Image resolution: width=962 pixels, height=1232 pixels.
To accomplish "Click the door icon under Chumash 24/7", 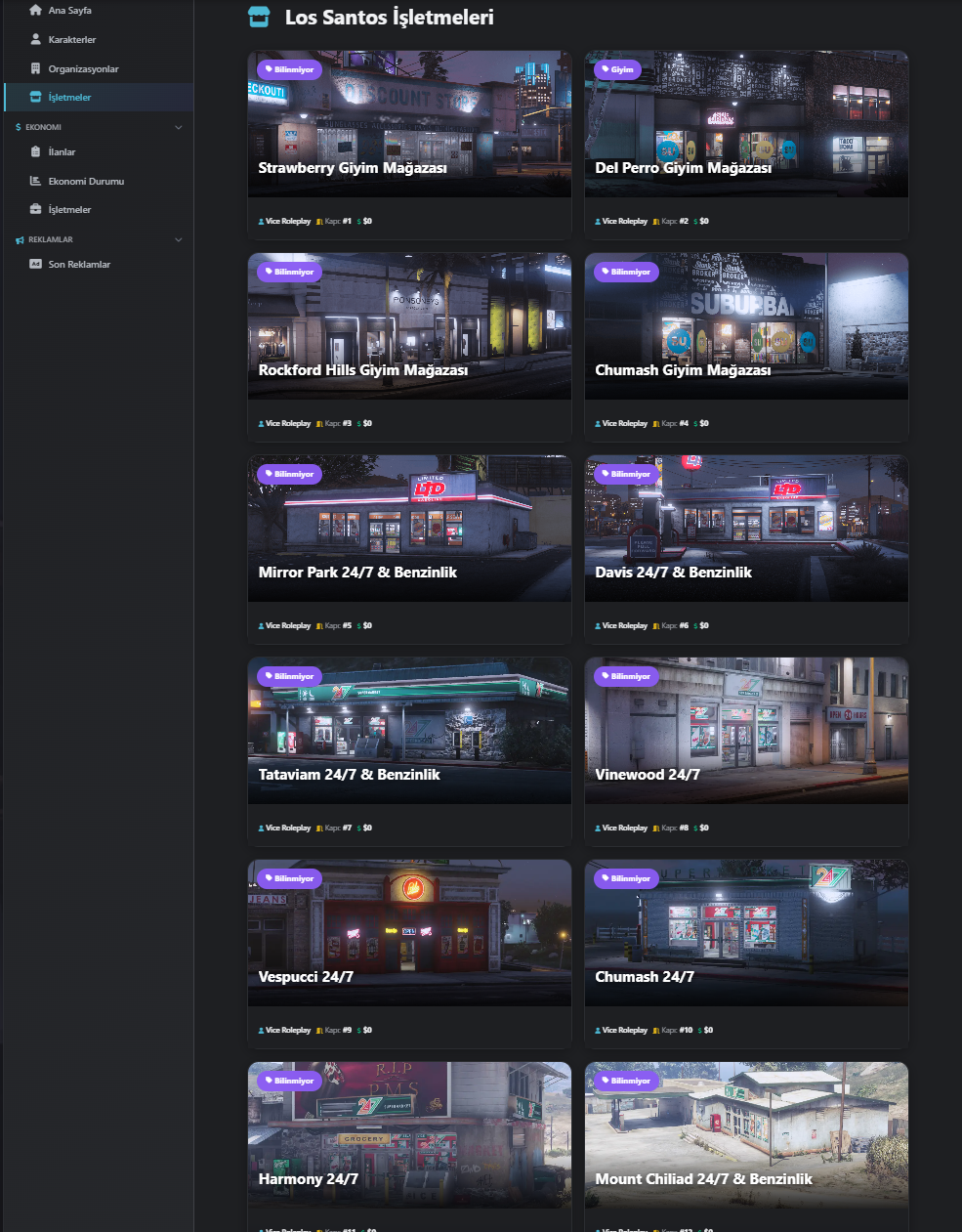I will [x=656, y=1031].
